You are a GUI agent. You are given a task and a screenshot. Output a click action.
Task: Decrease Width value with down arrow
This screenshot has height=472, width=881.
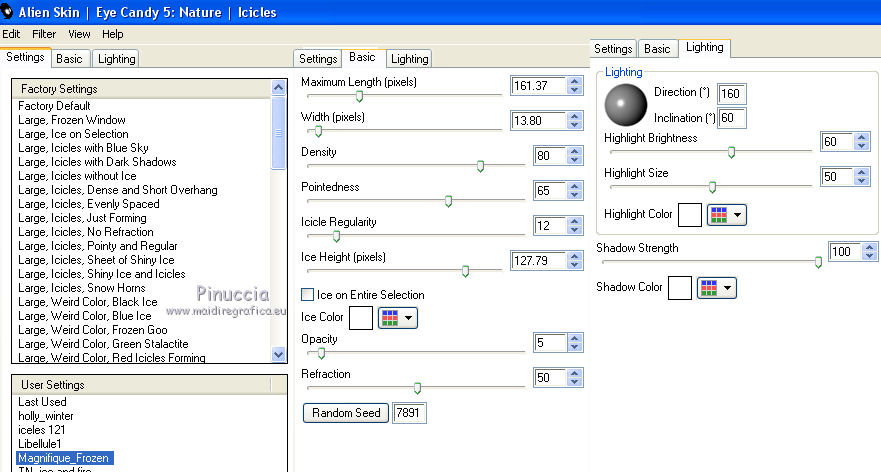coord(574,125)
